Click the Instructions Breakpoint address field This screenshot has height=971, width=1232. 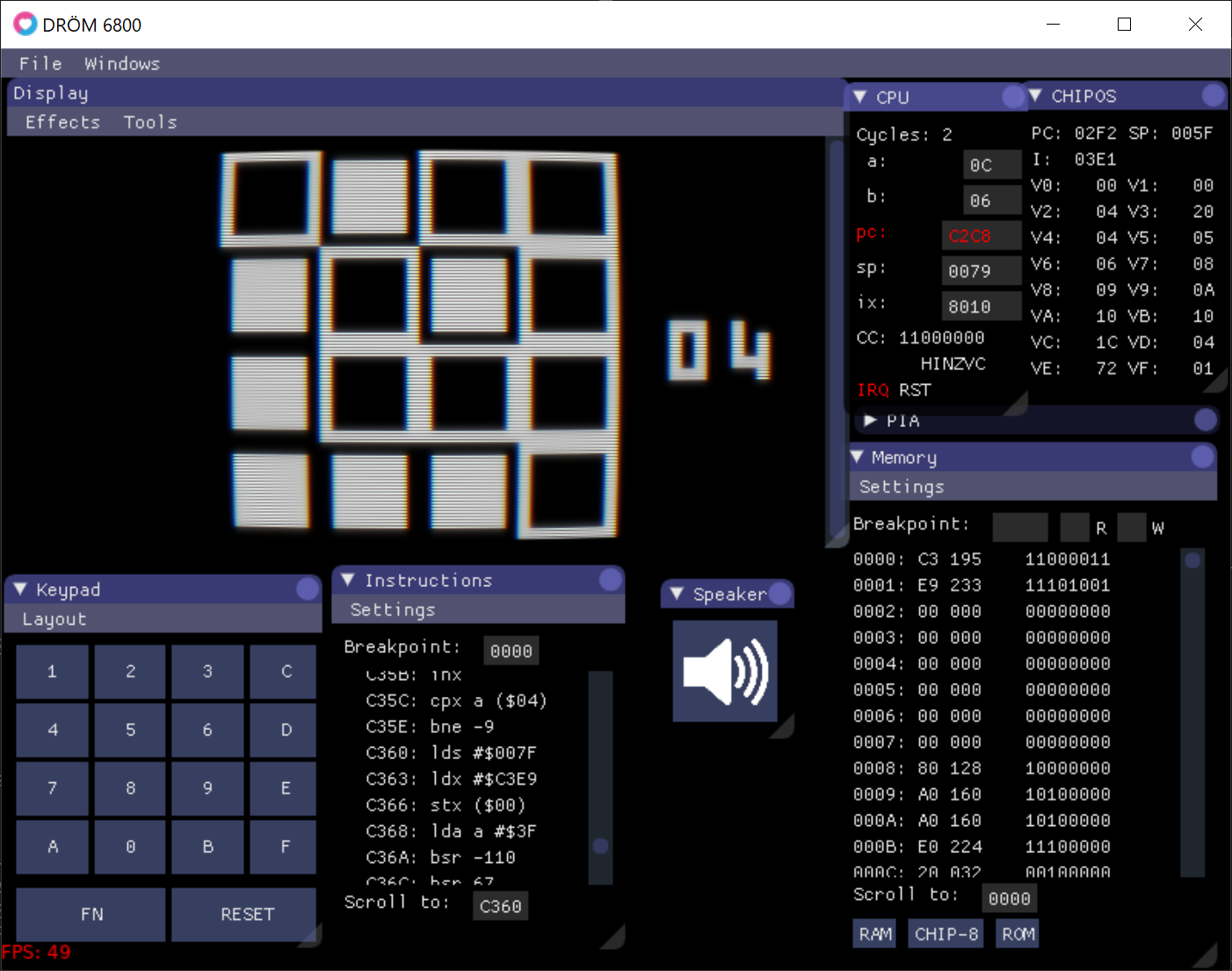click(511, 650)
